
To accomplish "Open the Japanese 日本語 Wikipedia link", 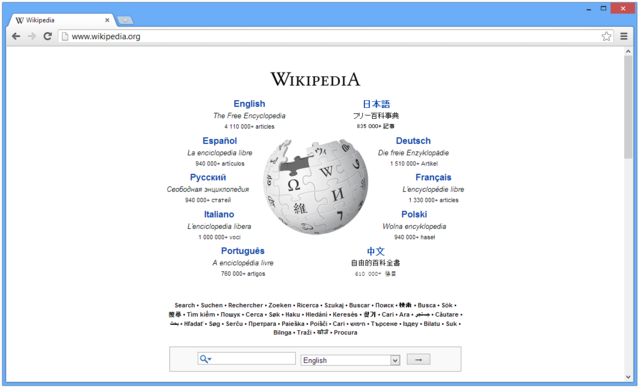I will [376, 104].
